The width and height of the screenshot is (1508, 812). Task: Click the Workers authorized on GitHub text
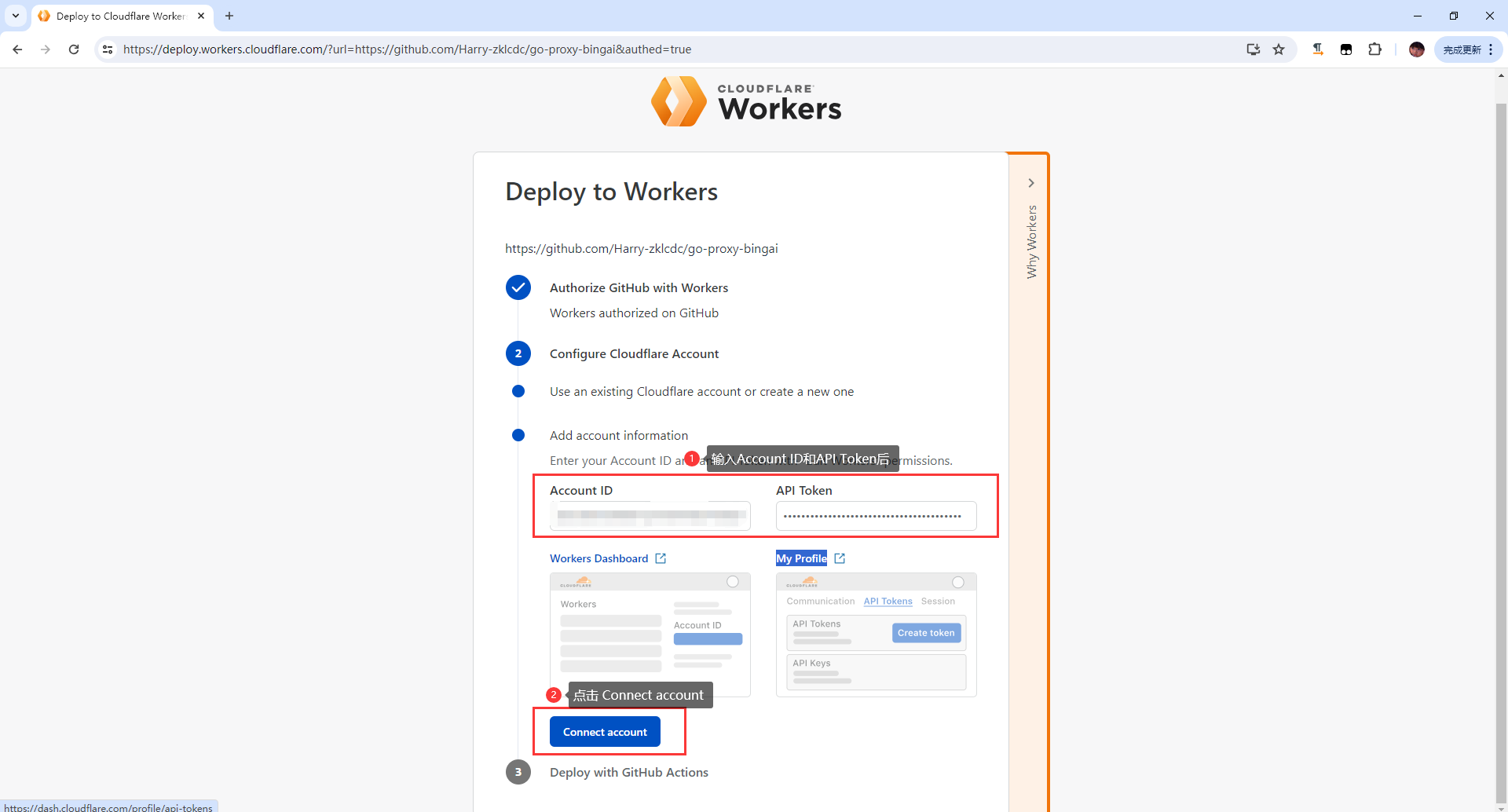634,313
